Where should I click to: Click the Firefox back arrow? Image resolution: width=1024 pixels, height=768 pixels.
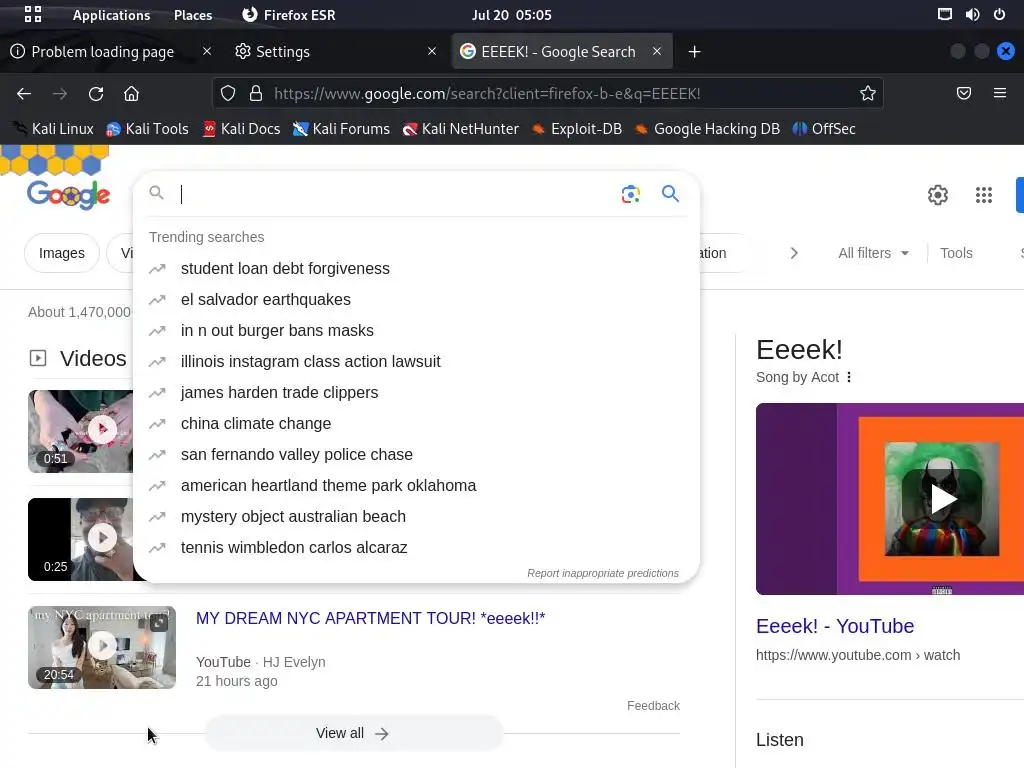pyautogui.click(x=24, y=93)
